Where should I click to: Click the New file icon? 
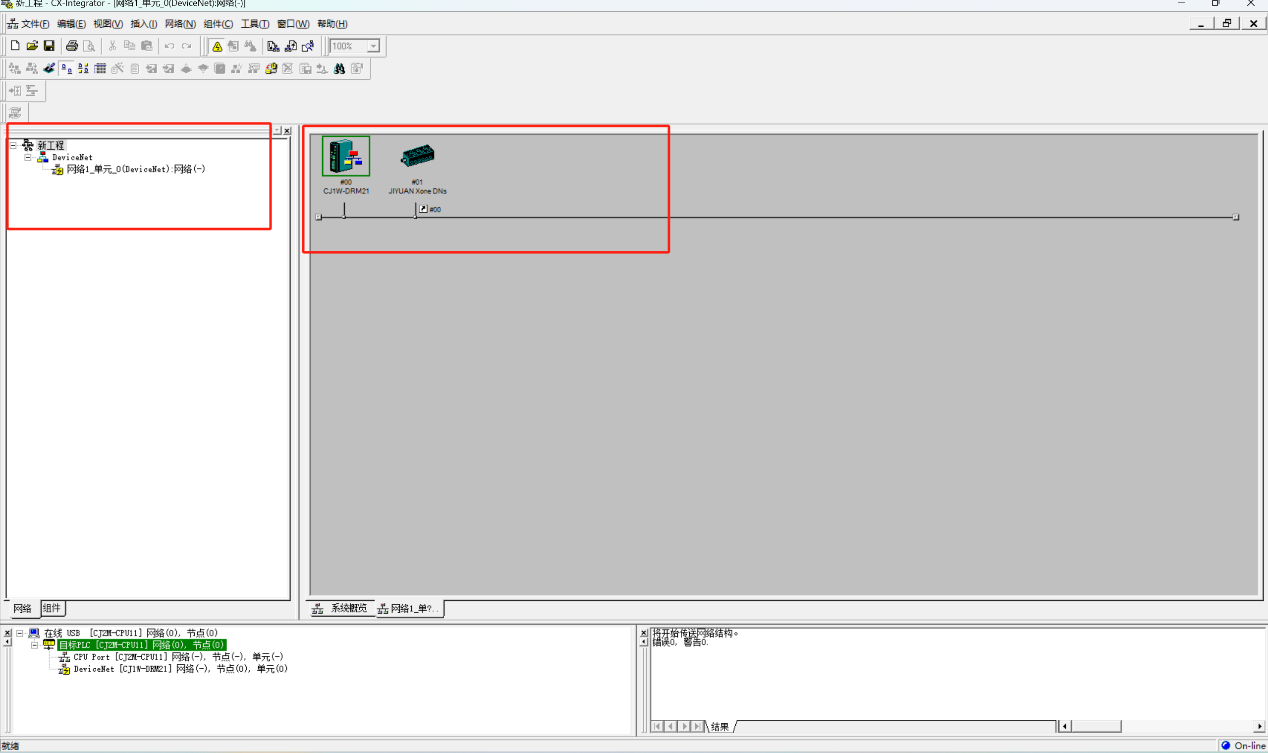click(x=15, y=46)
